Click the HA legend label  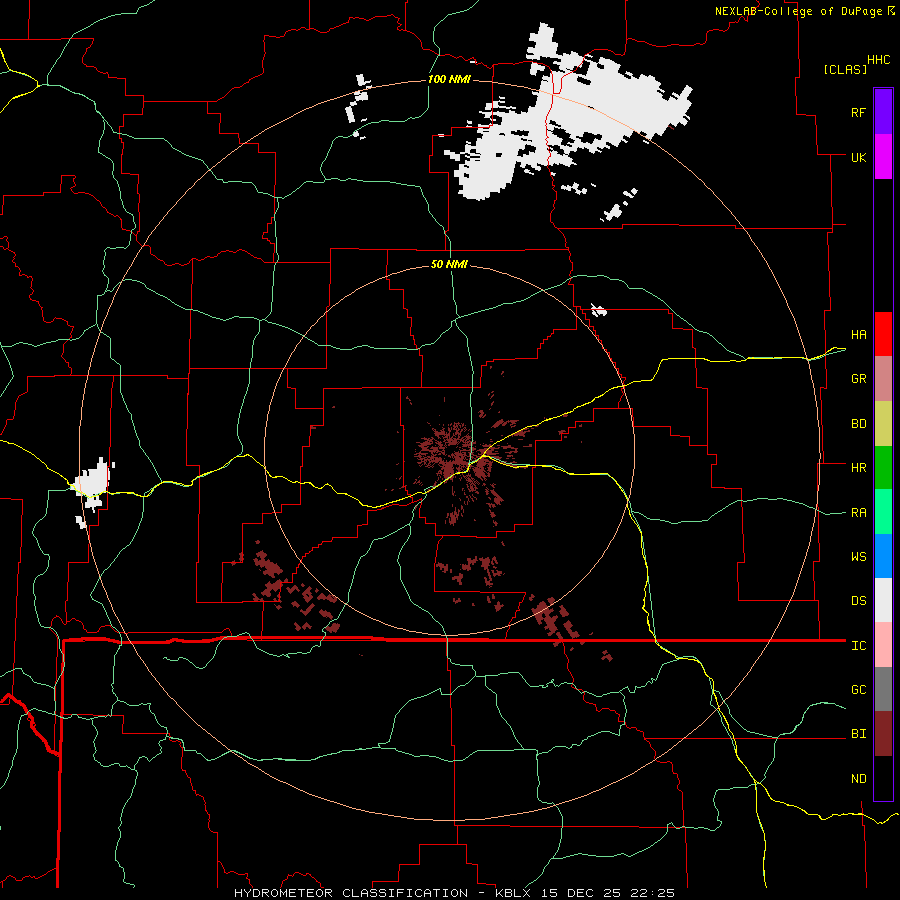point(858,335)
